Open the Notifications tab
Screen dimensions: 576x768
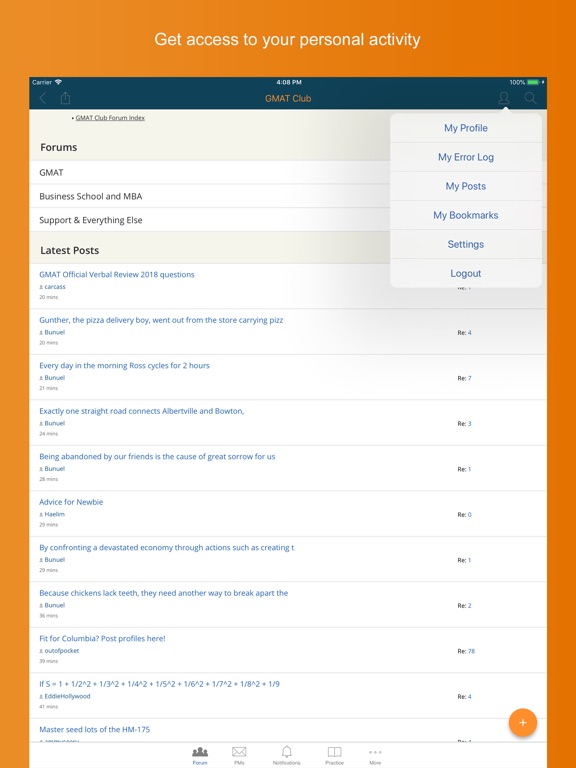pyautogui.click(x=287, y=755)
